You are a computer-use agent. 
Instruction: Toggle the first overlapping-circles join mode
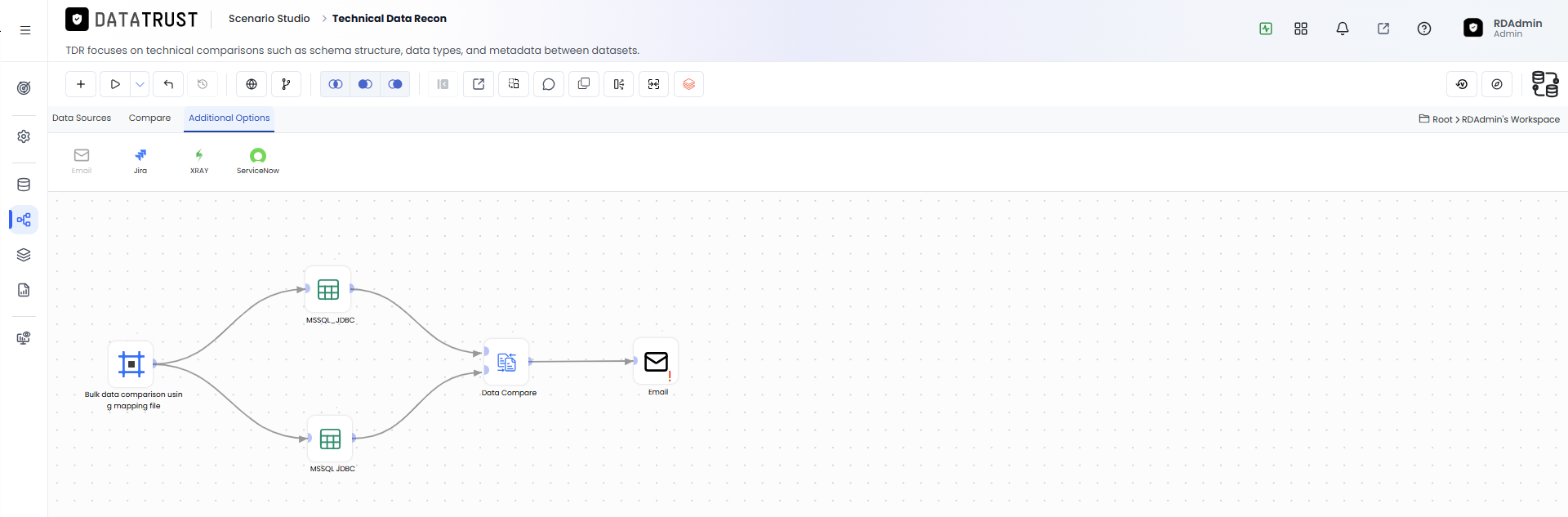336,84
